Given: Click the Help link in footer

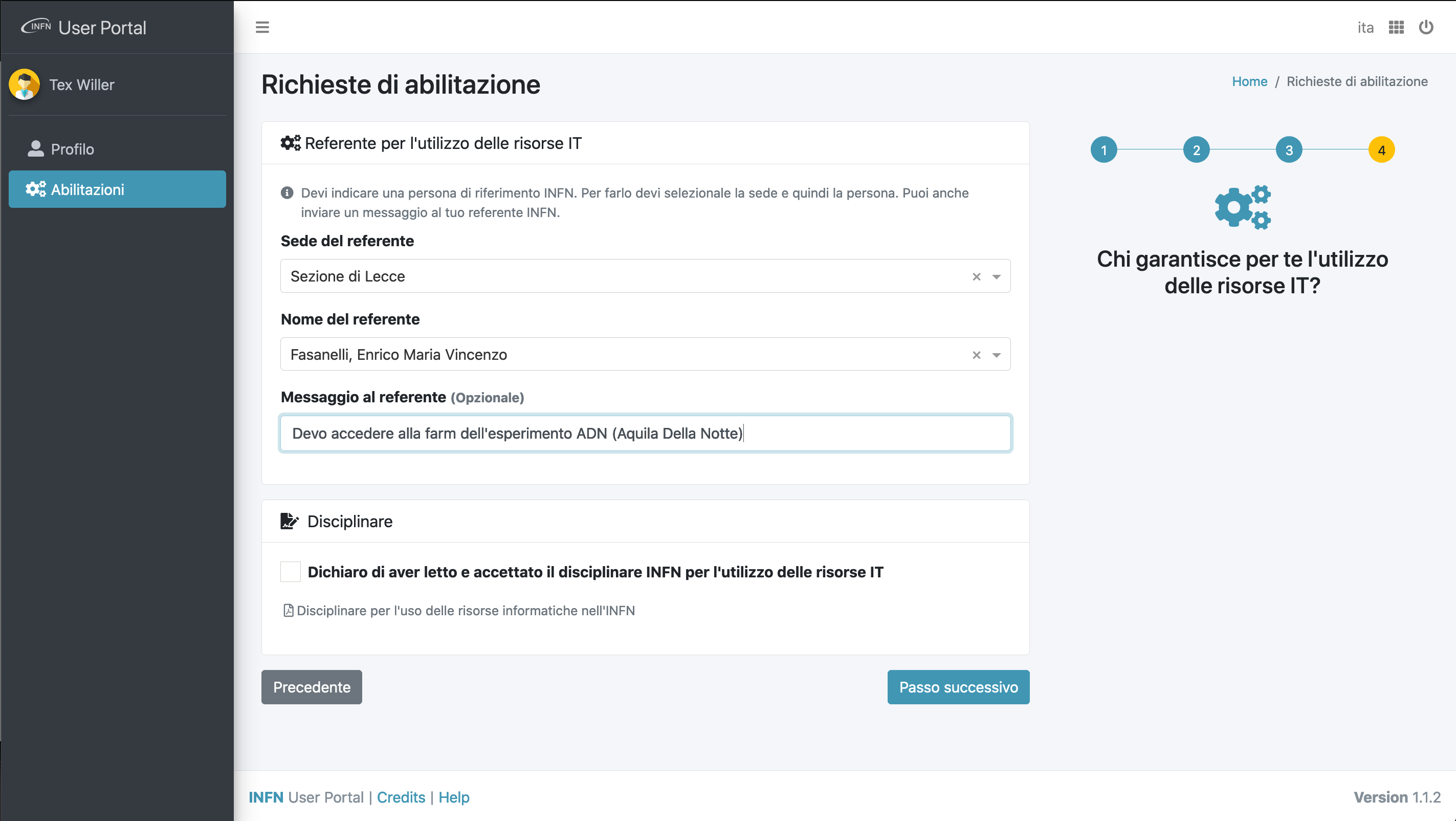Looking at the screenshot, I should point(454,797).
